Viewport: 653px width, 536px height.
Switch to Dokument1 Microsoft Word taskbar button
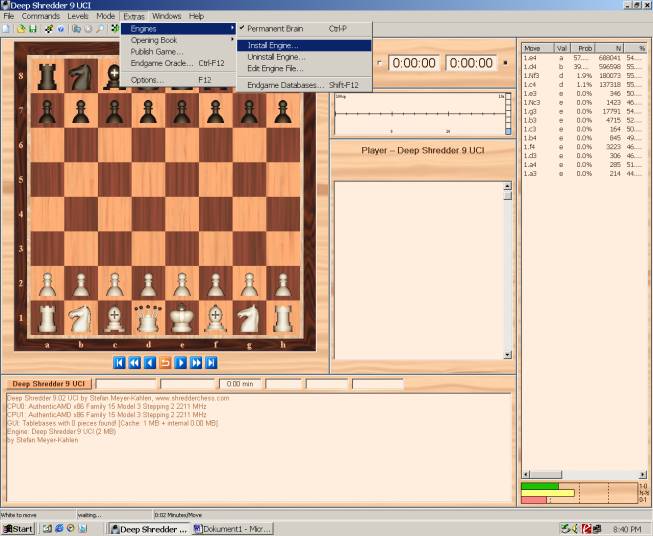coord(233,529)
